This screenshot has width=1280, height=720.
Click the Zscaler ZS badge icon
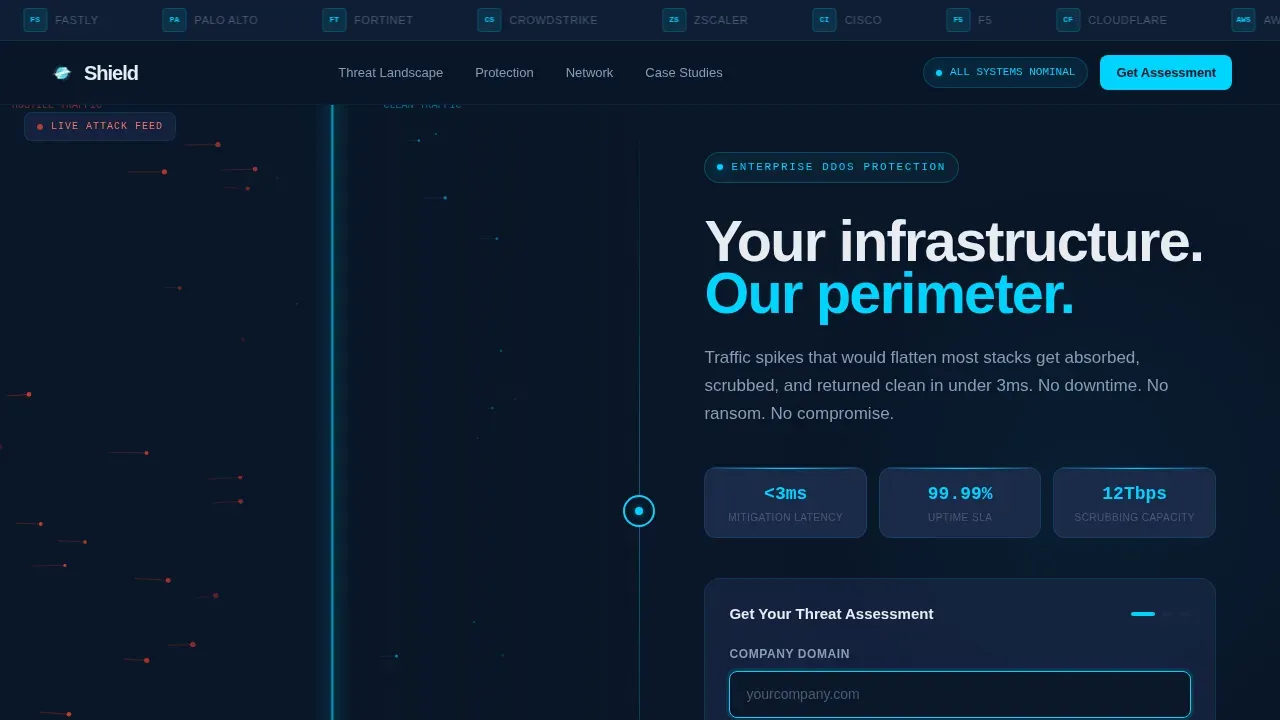[x=674, y=20]
